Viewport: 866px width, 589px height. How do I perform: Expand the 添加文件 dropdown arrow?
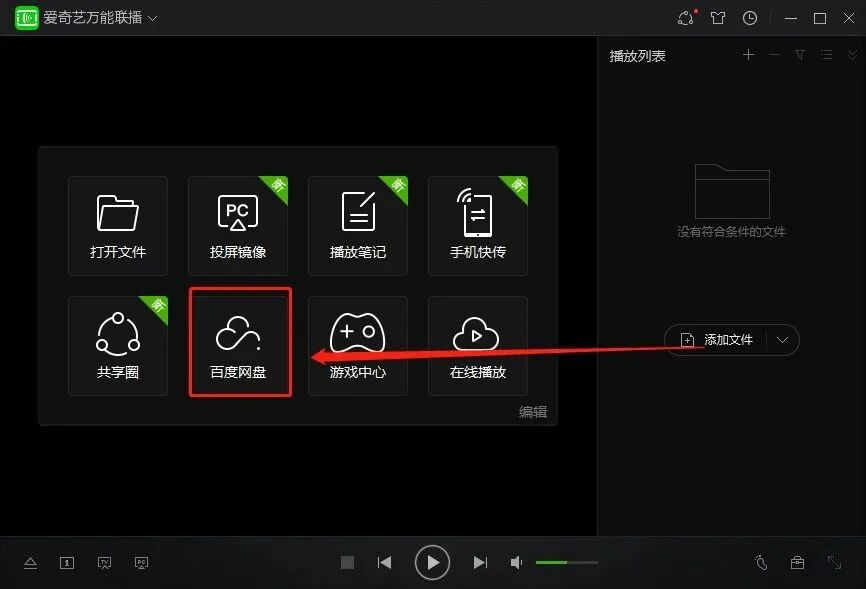[782, 340]
